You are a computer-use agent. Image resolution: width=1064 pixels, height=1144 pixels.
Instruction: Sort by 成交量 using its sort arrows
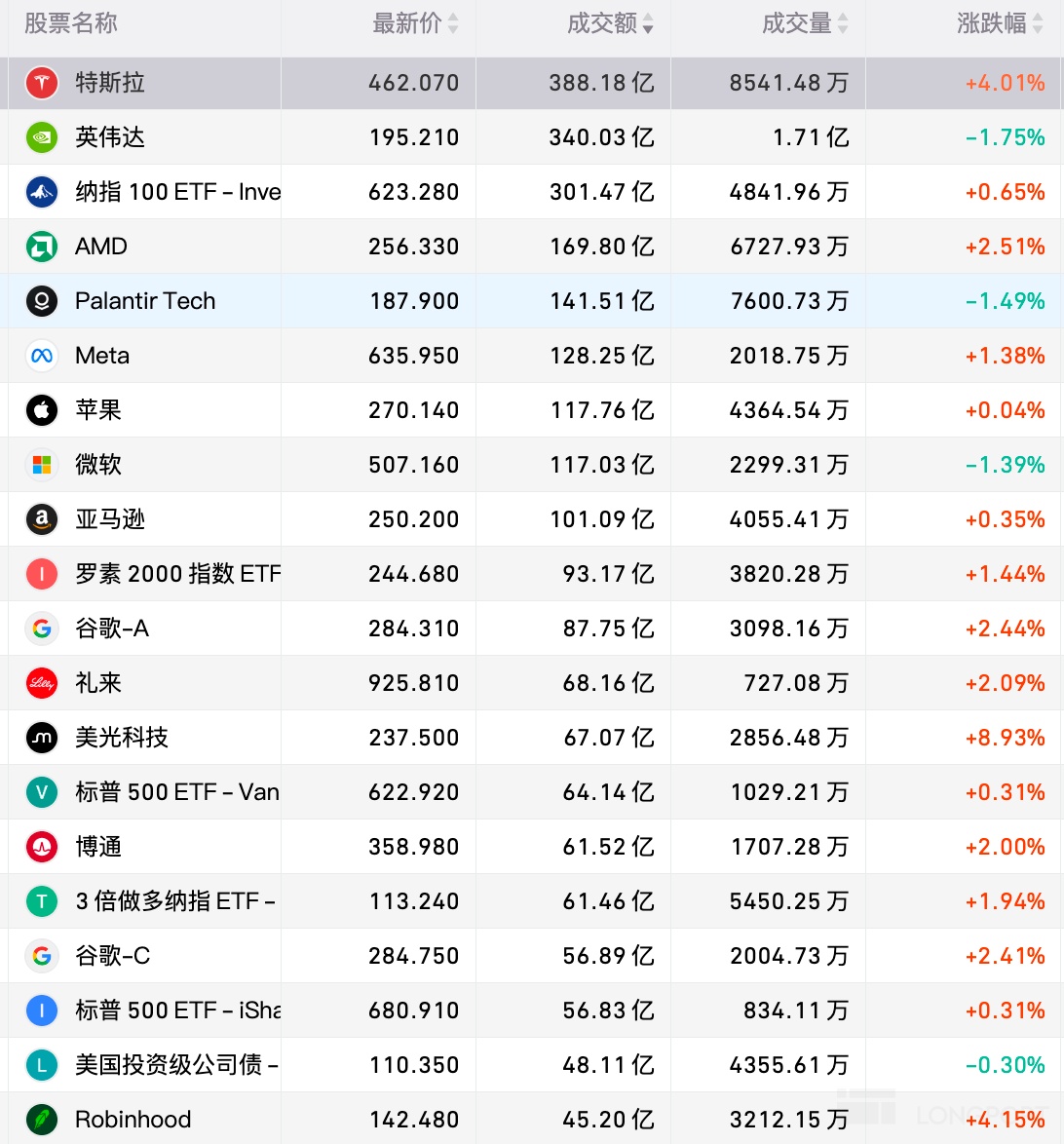(x=843, y=24)
